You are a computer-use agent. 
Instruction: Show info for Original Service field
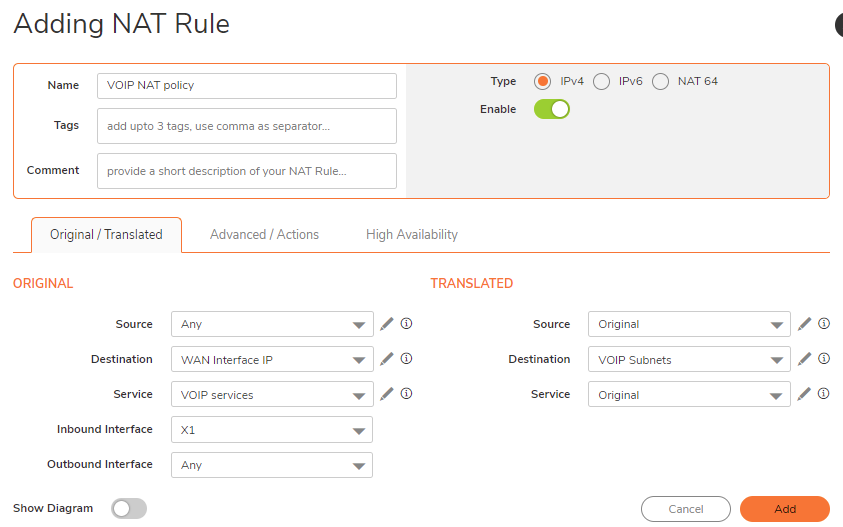(406, 394)
